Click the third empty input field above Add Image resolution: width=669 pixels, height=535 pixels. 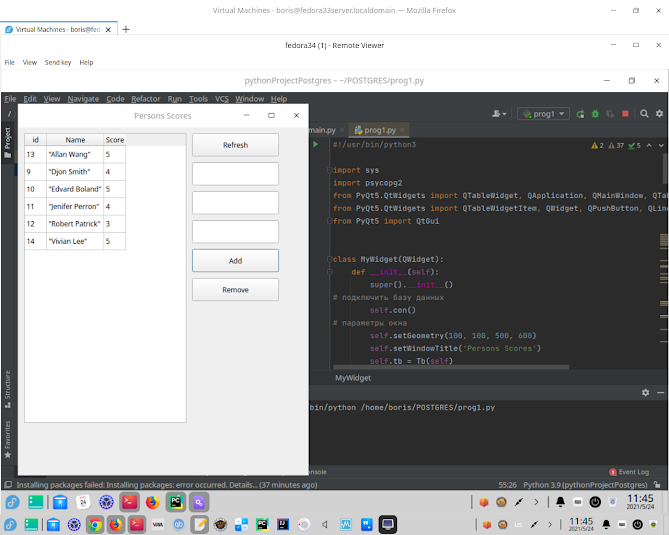pyautogui.click(x=235, y=232)
